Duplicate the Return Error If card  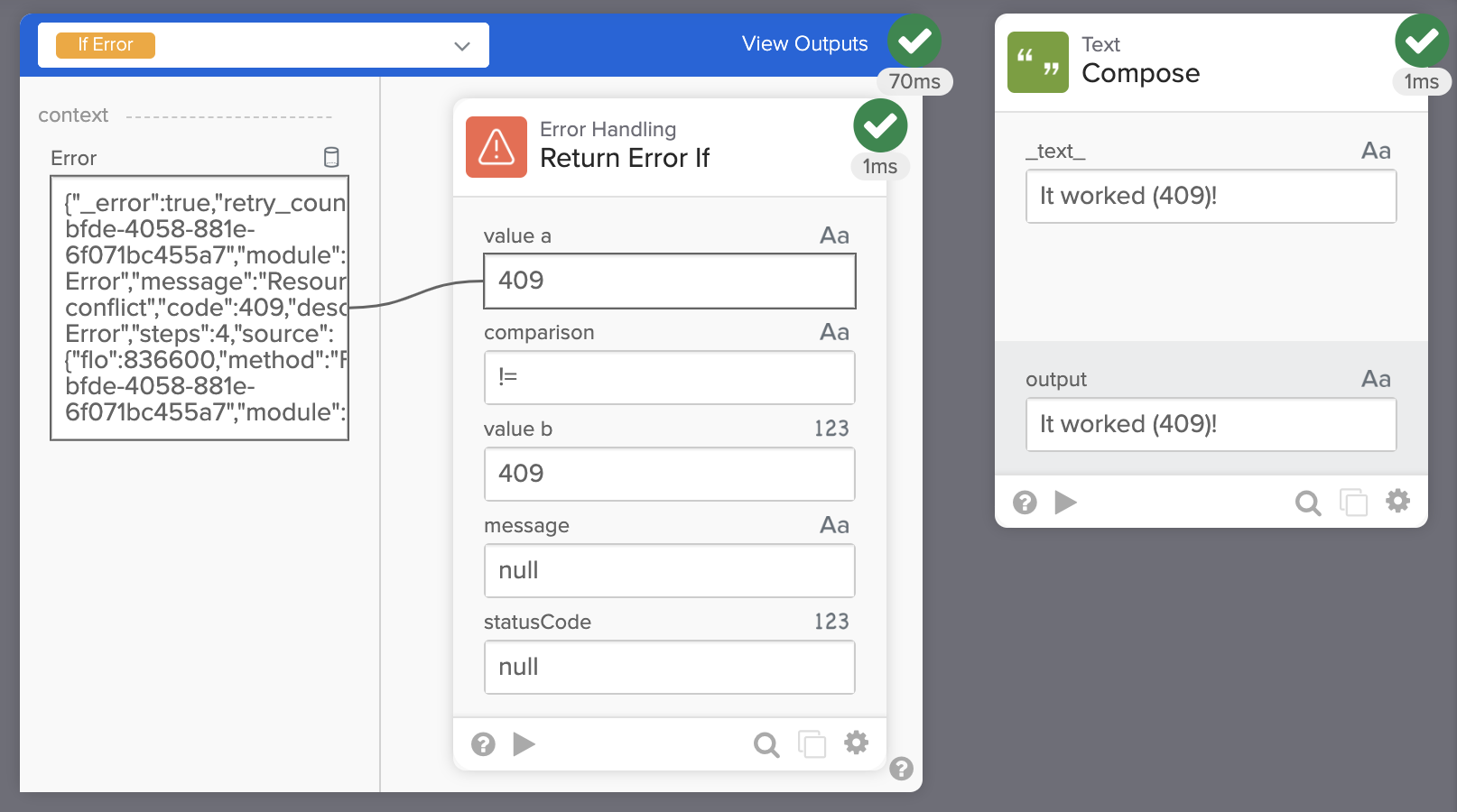812,744
